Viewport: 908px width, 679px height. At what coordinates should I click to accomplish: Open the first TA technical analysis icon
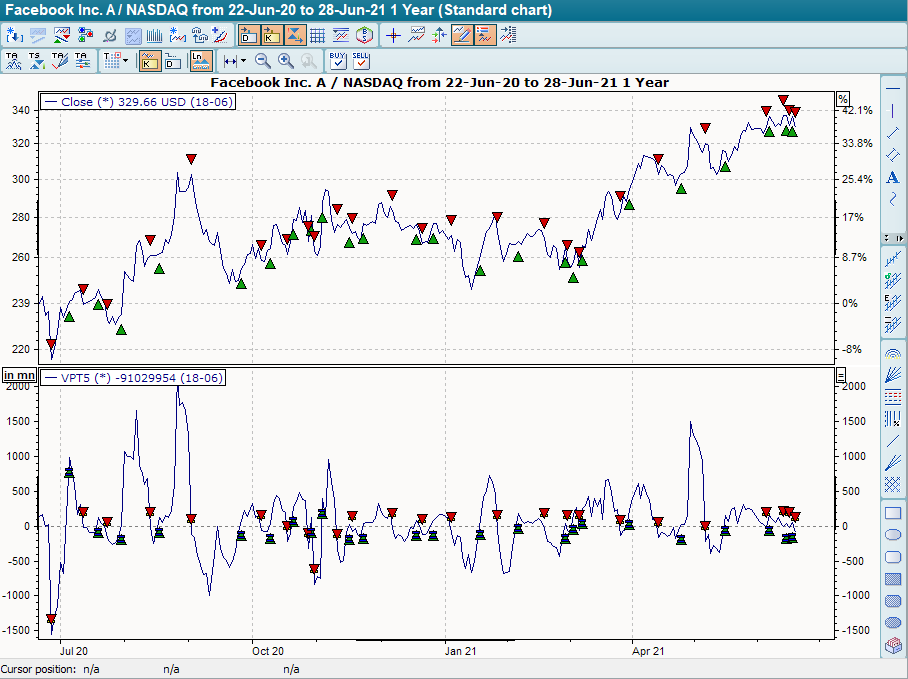pos(15,60)
